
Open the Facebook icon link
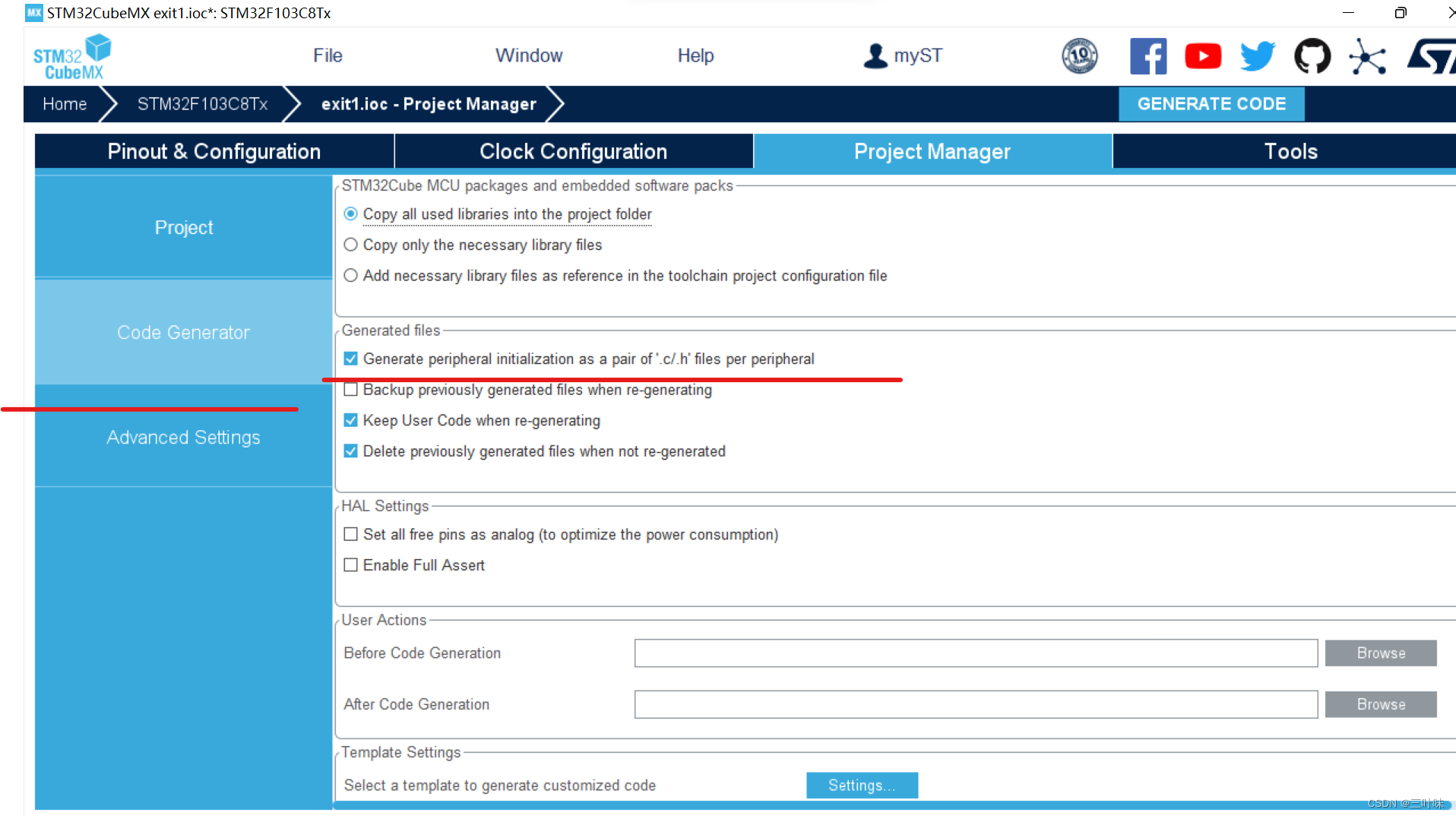point(1147,56)
